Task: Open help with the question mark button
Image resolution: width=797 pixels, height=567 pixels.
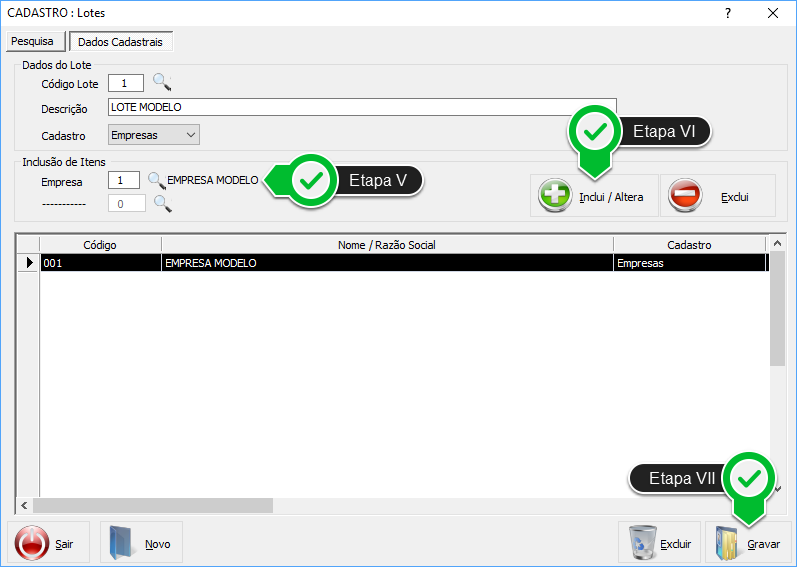Action: click(728, 13)
